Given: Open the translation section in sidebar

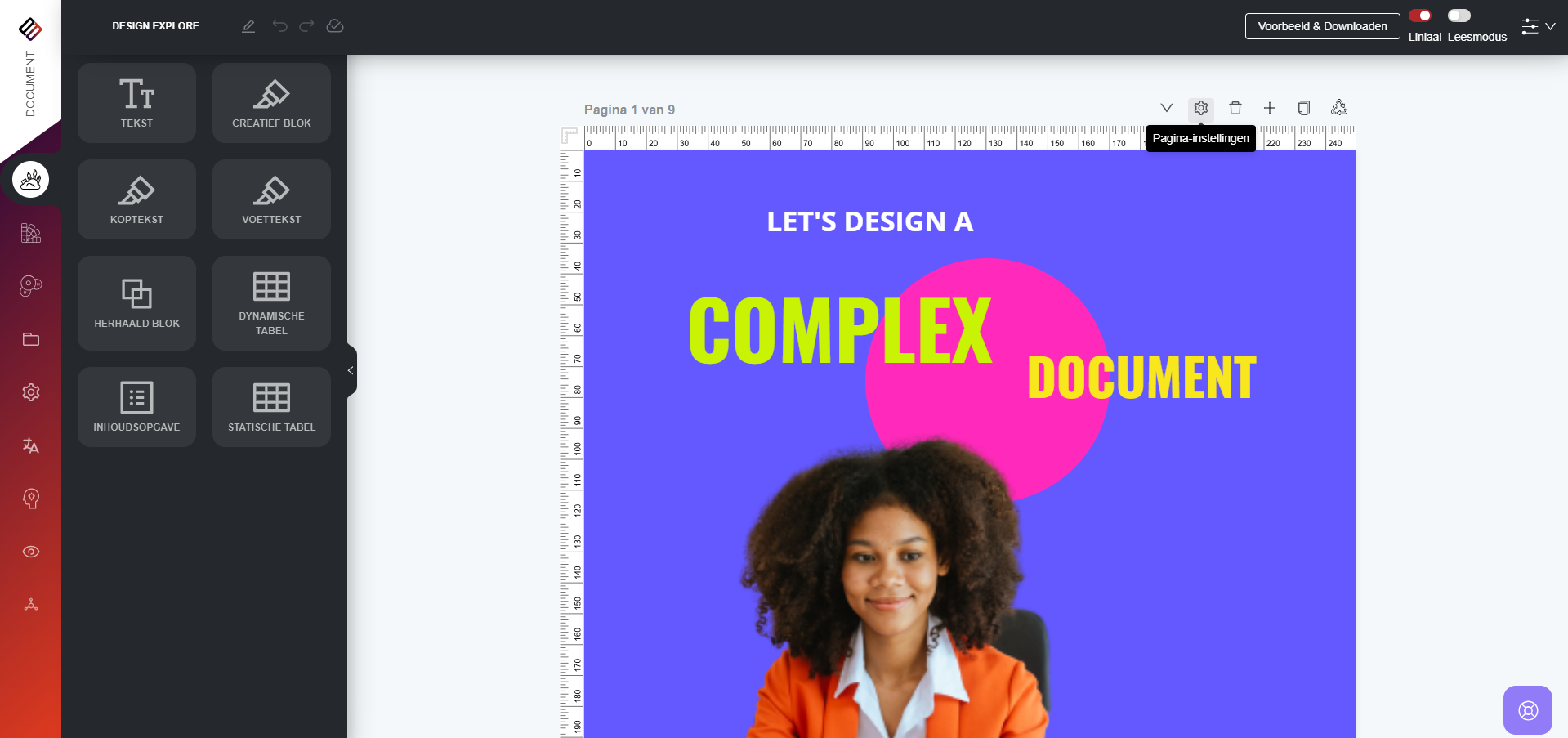Looking at the screenshot, I should coord(31,445).
